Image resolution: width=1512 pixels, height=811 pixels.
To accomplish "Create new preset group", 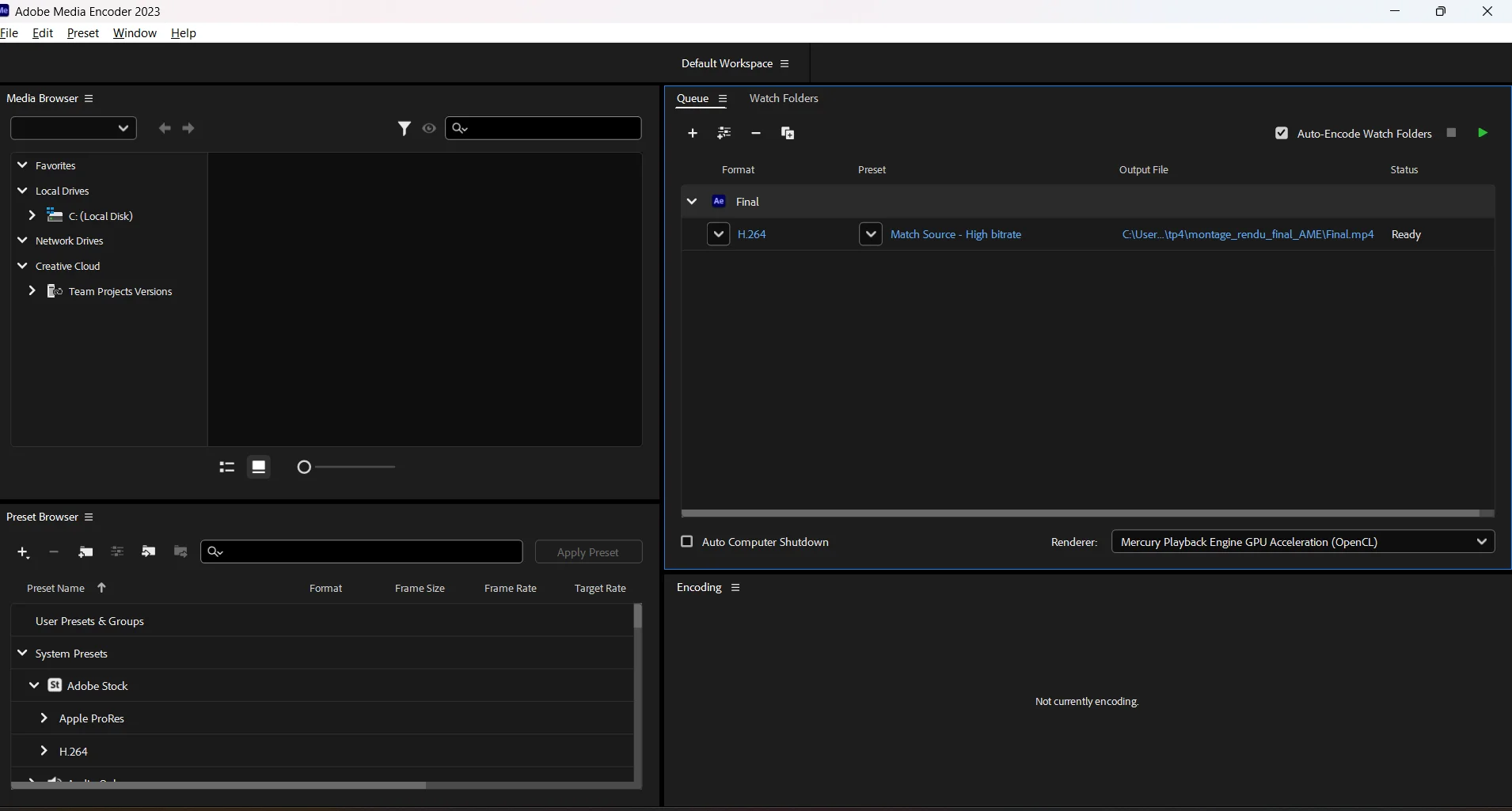I will (x=85, y=551).
